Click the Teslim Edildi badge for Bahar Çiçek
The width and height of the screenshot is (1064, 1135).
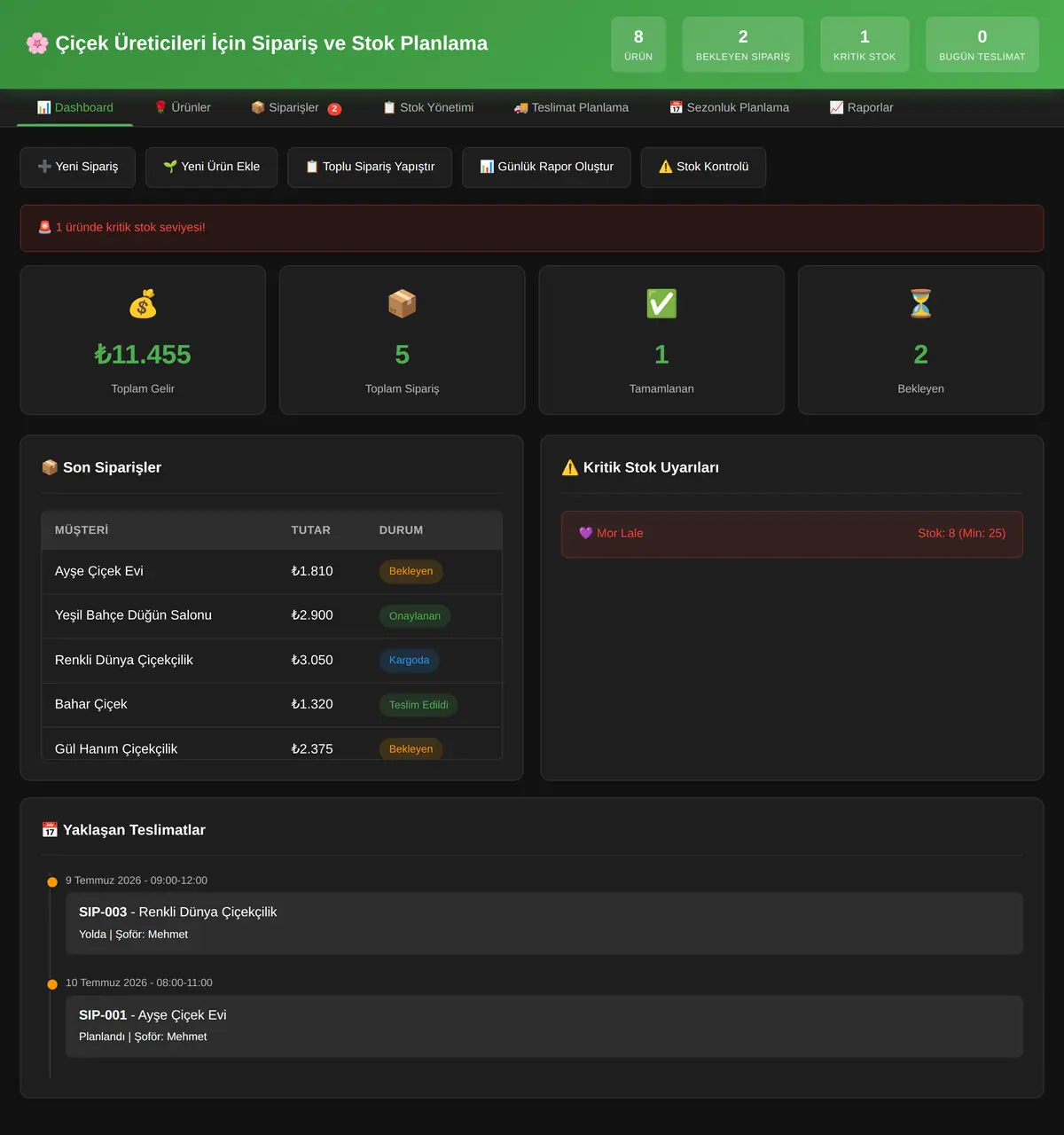[x=419, y=705]
